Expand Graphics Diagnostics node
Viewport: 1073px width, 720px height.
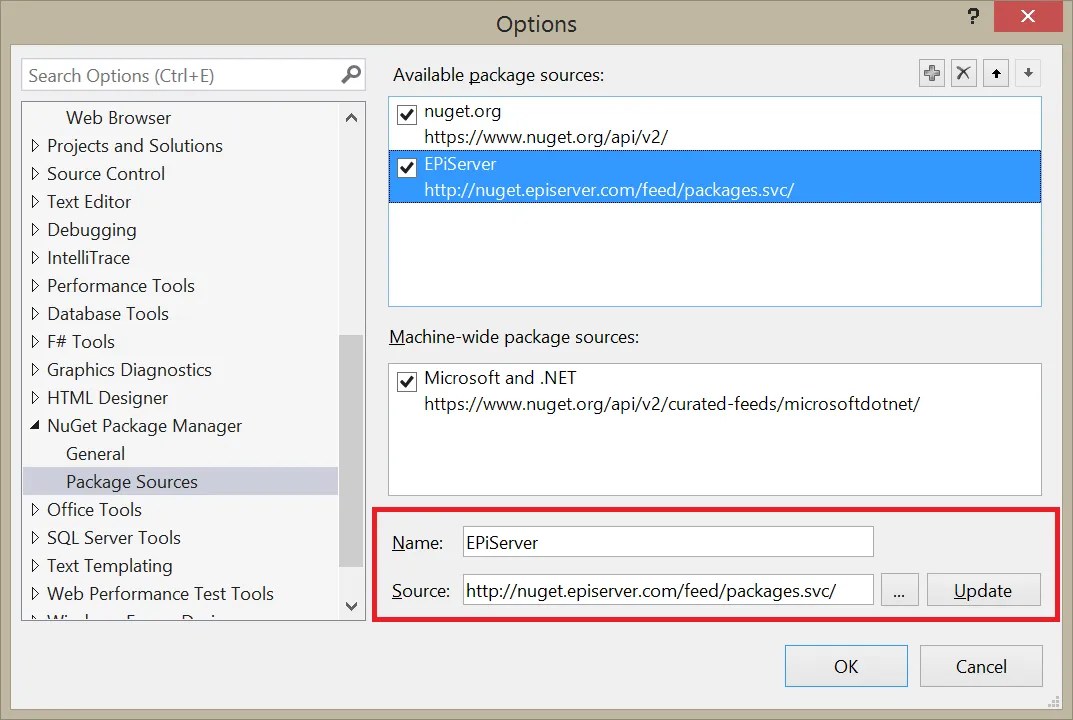[35, 370]
